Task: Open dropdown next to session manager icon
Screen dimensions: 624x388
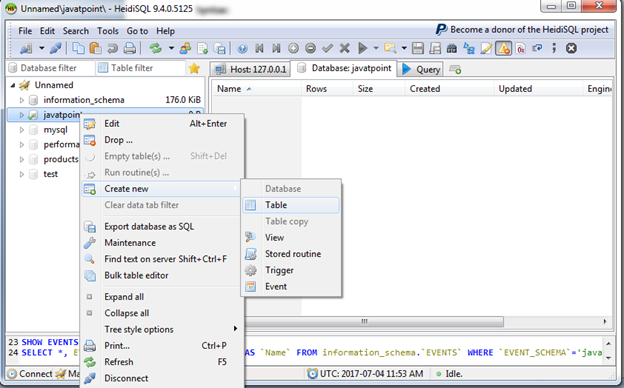Action: tap(41, 49)
